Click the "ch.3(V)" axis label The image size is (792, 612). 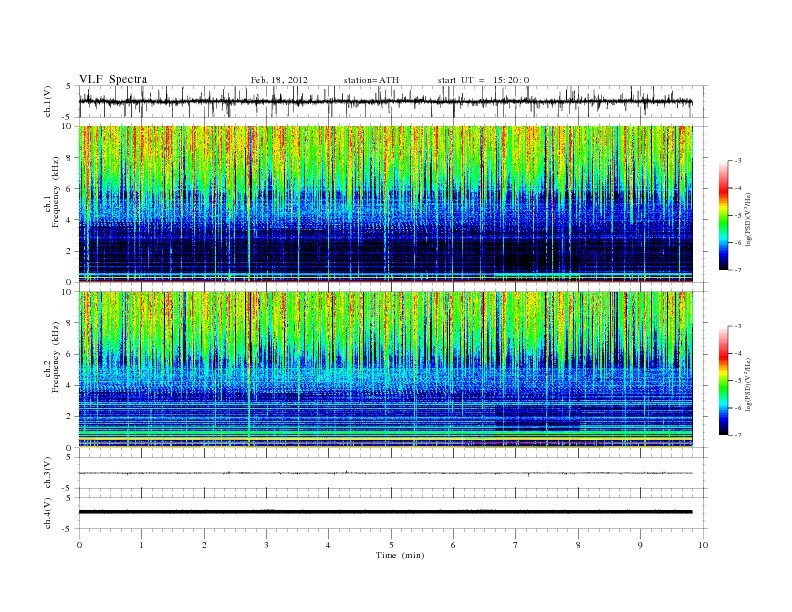tap(48, 473)
